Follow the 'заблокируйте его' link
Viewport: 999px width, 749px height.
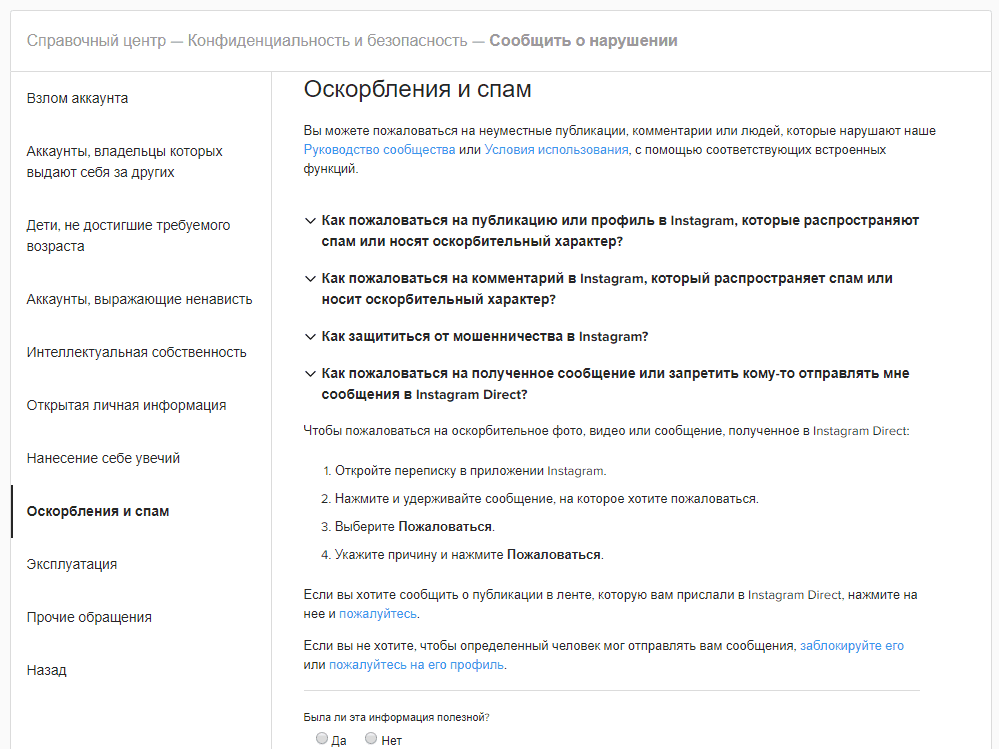pos(852,646)
